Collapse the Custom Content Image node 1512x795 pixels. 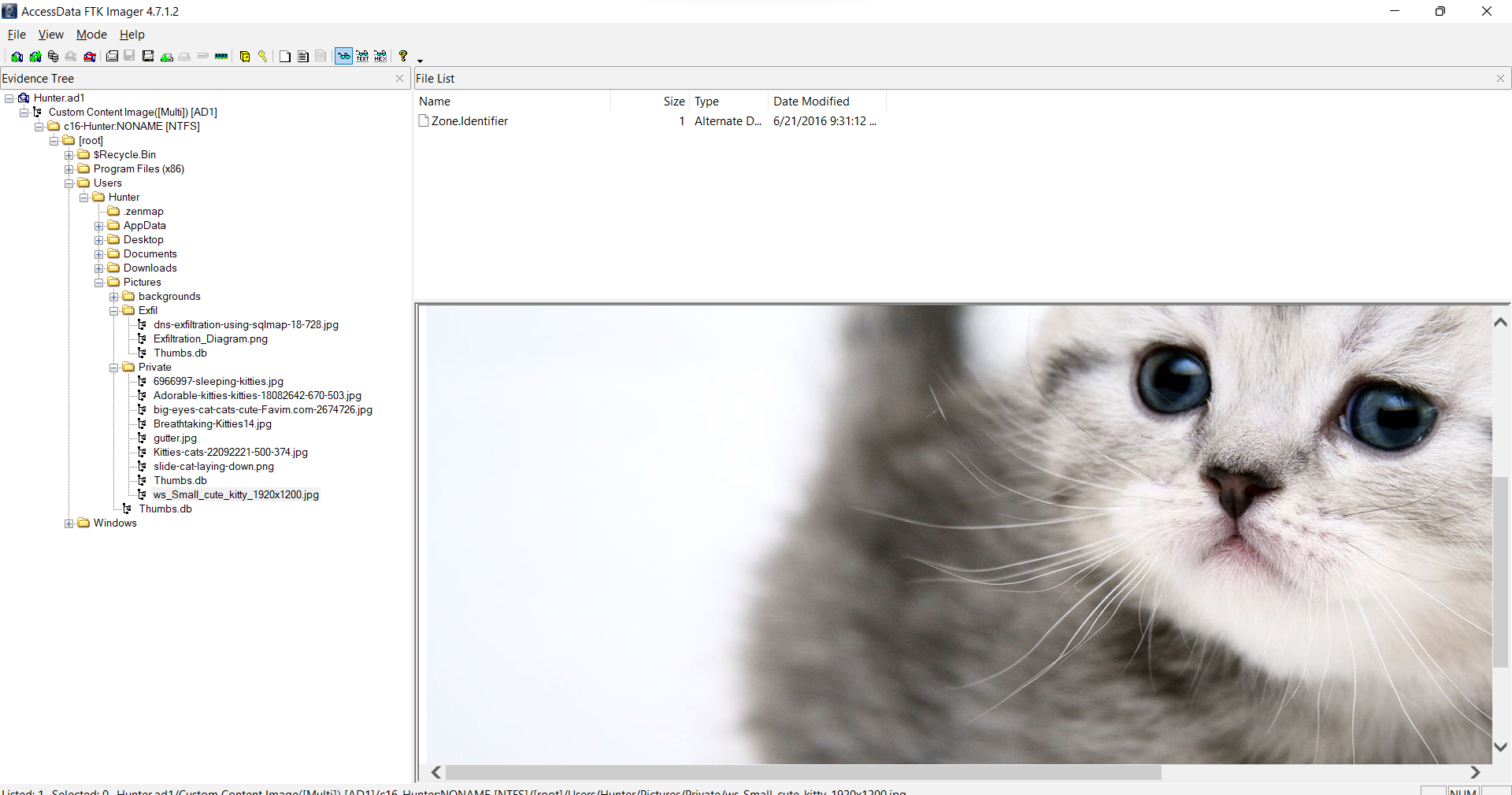click(x=24, y=113)
